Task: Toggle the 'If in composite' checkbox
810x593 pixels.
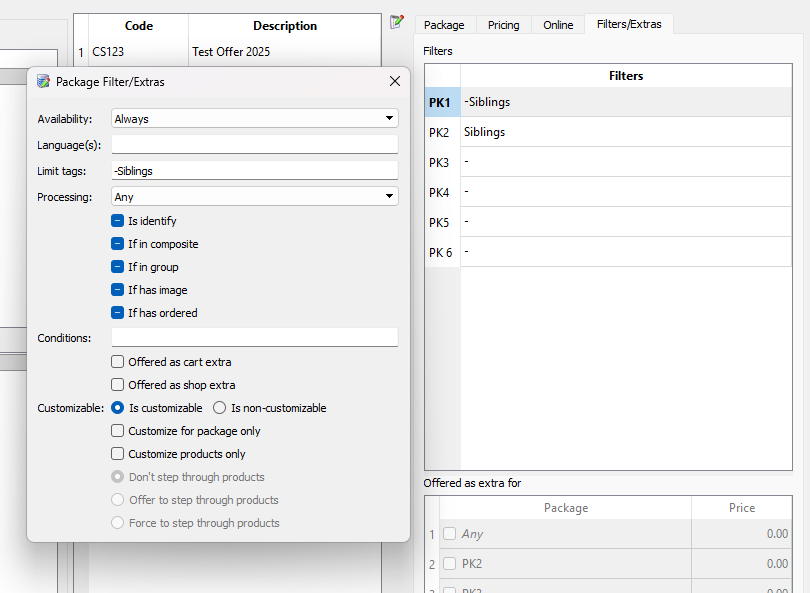Action: (118, 244)
